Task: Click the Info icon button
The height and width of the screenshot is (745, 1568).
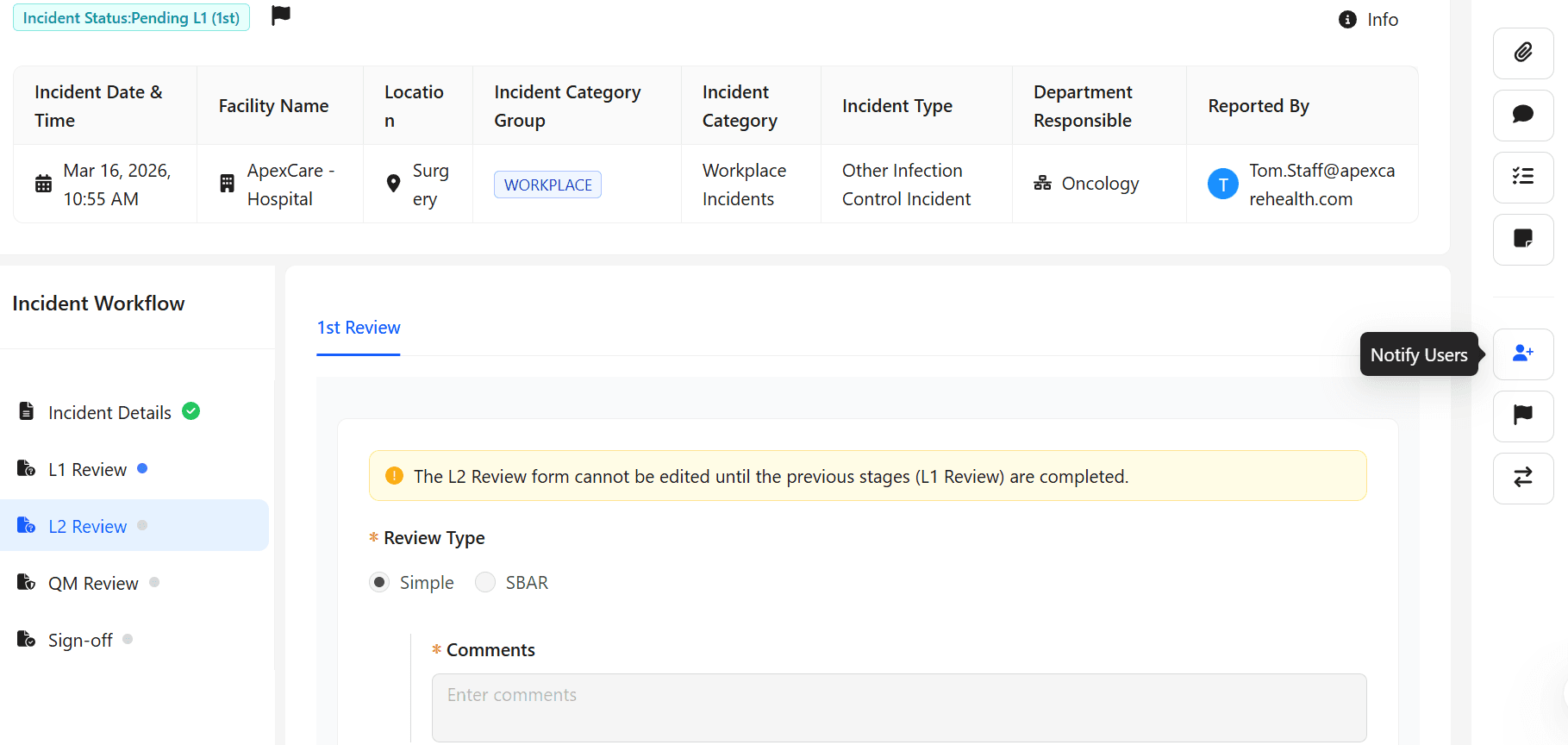Action: point(1368,20)
